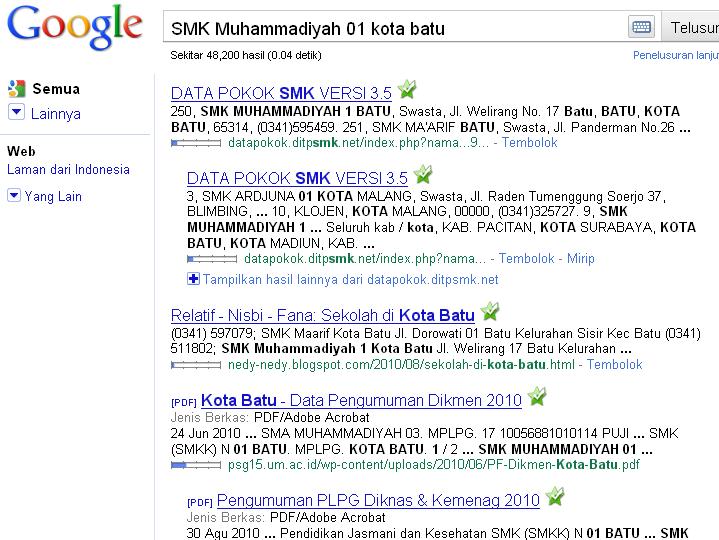Star the first DATA POKOK SMK VERSI 3.5 result

407,89
